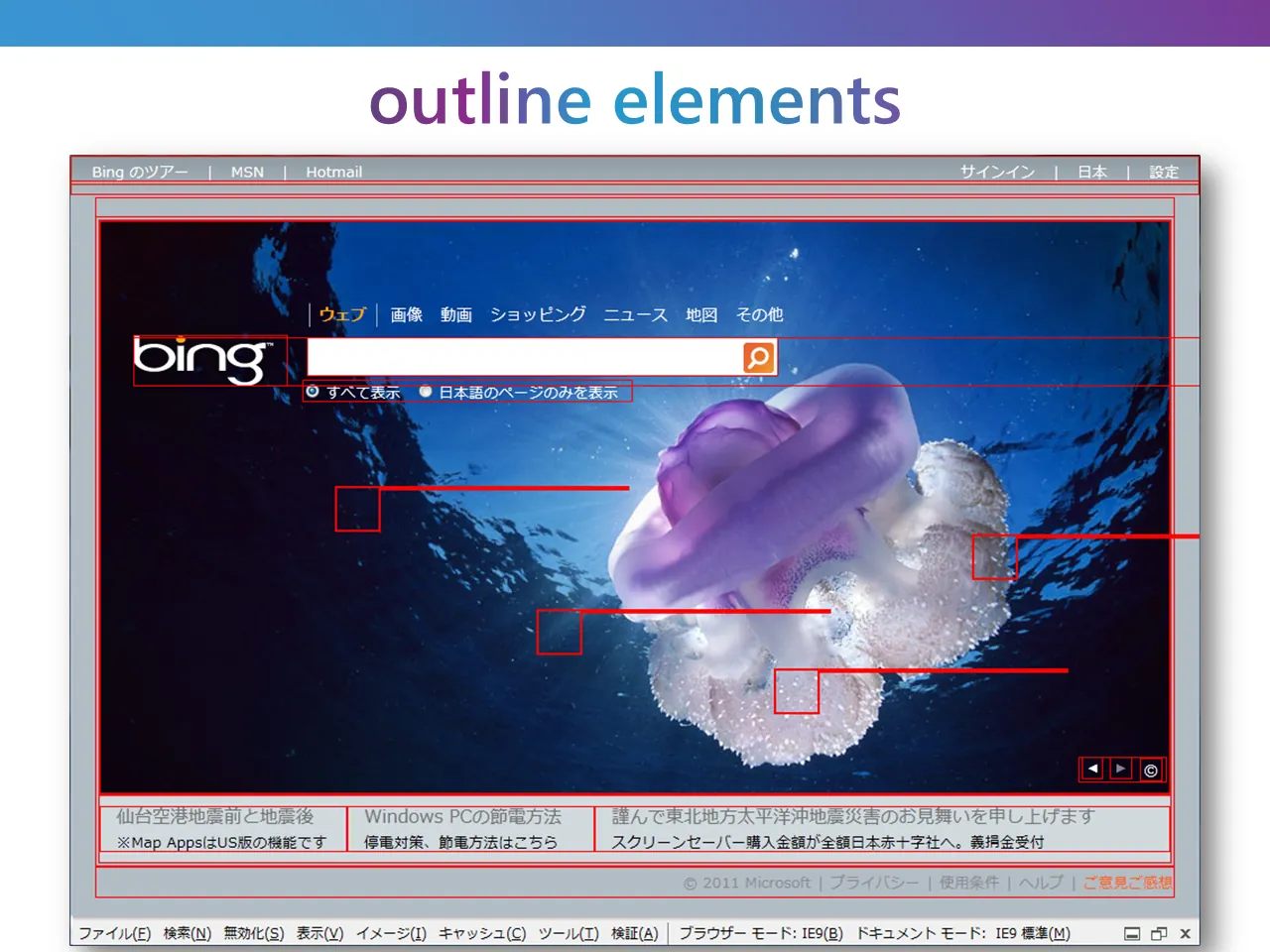Switch to 画像 search tab

pyautogui.click(x=407, y=314)
